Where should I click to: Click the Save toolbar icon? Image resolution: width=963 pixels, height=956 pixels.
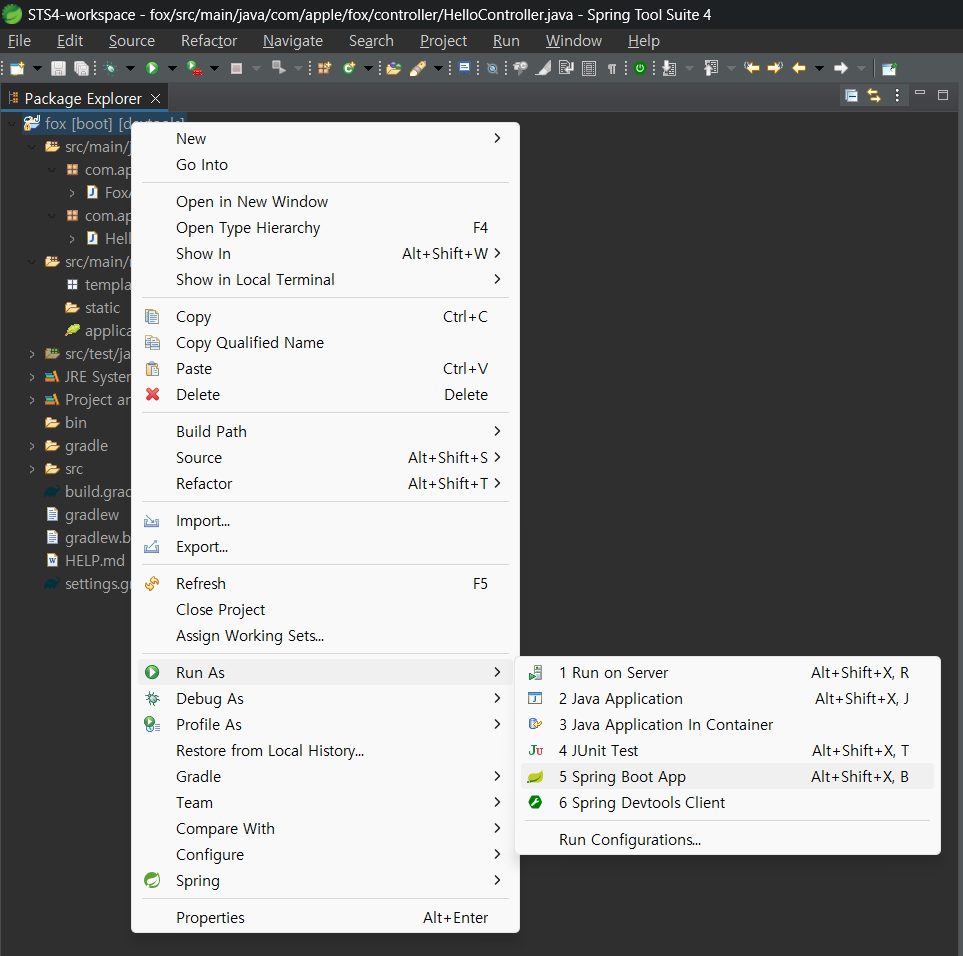click(58, 68)
